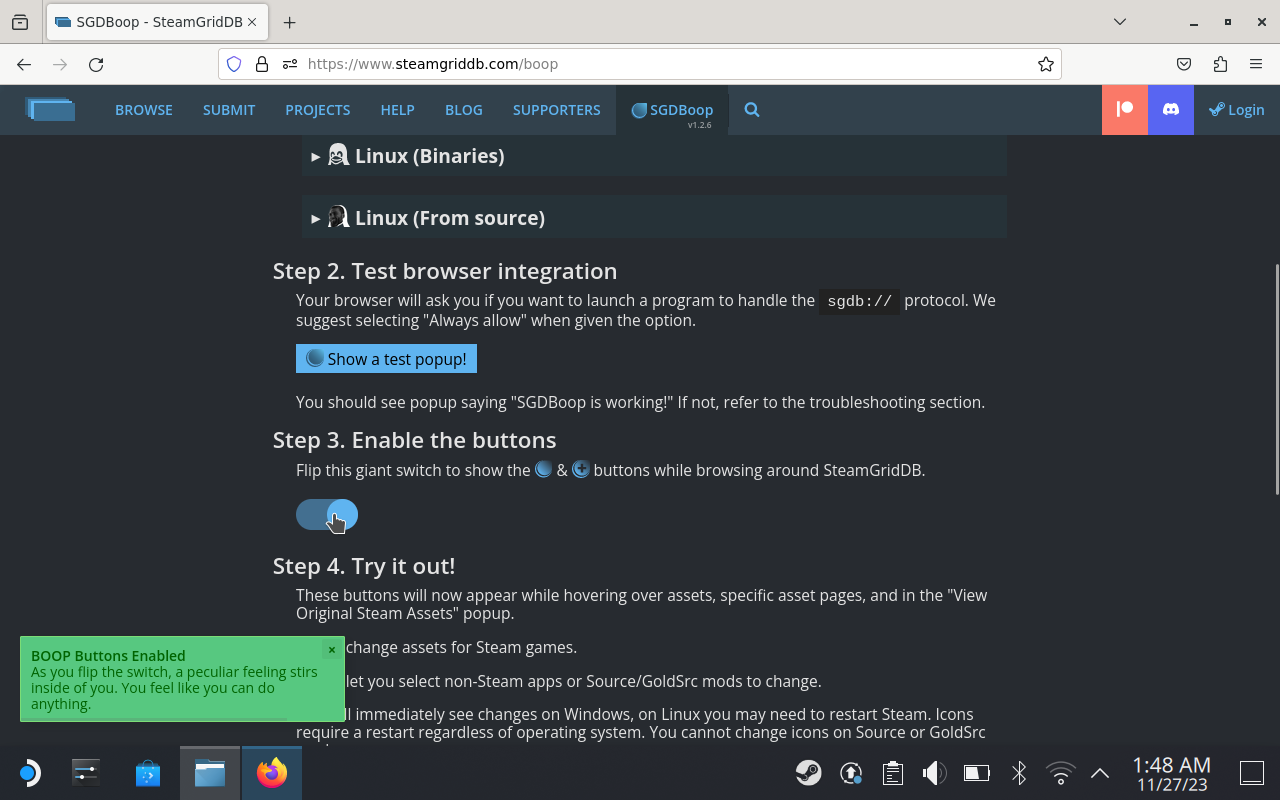Toggle the giant BOOP buttons switch

coord(327,515)
